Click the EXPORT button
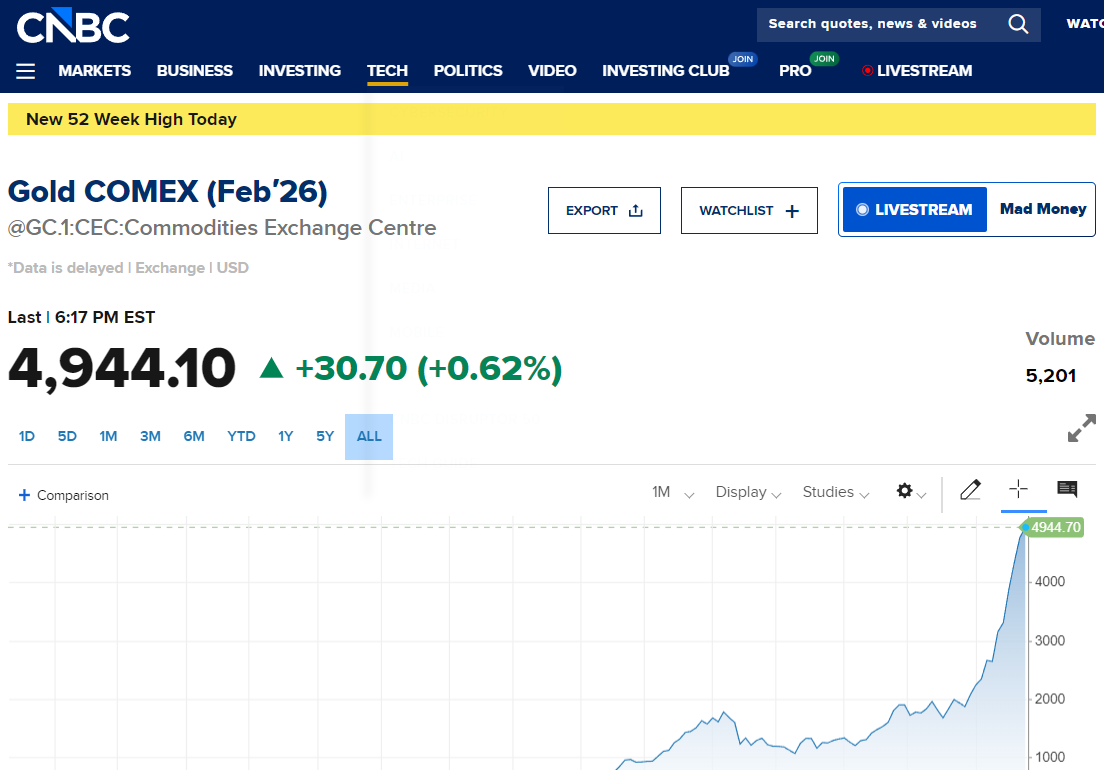The height and width of the screenshot is (770, 1104). (x=604, y=210)
